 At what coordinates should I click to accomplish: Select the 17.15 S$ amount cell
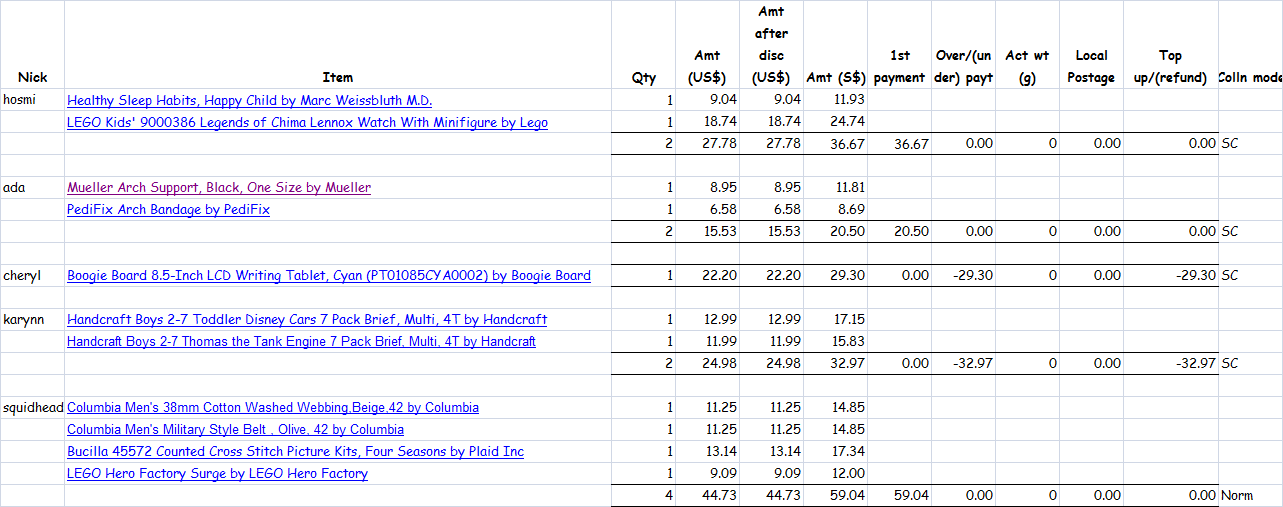(x=835, y=320)
